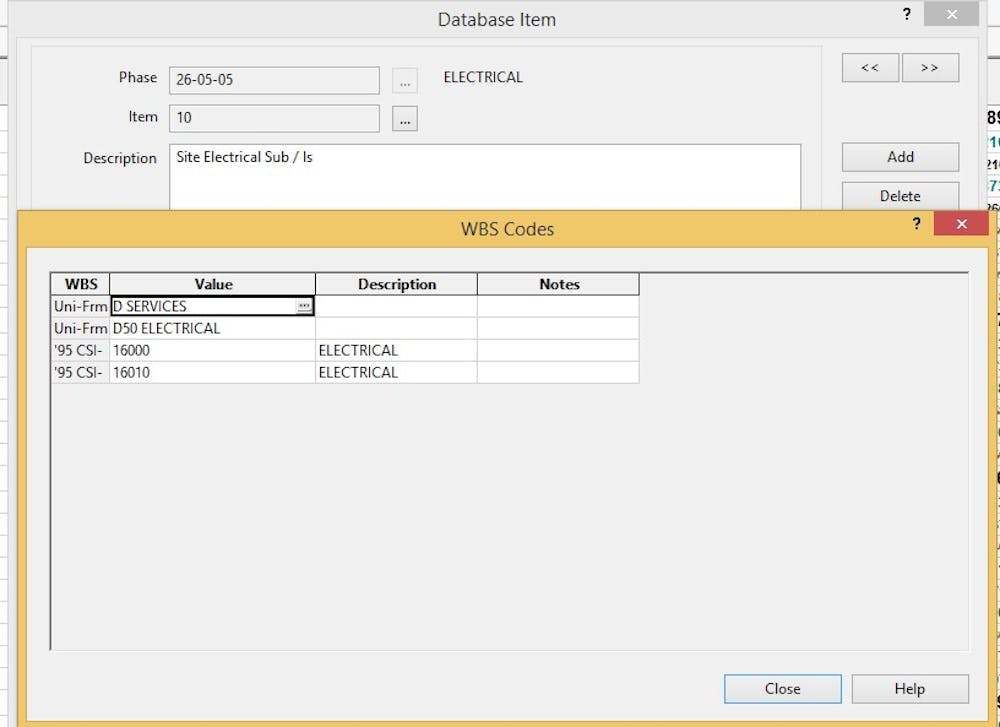Go to the next item with >>
The width and height of the screenshot is (1000, 727).
930,68
